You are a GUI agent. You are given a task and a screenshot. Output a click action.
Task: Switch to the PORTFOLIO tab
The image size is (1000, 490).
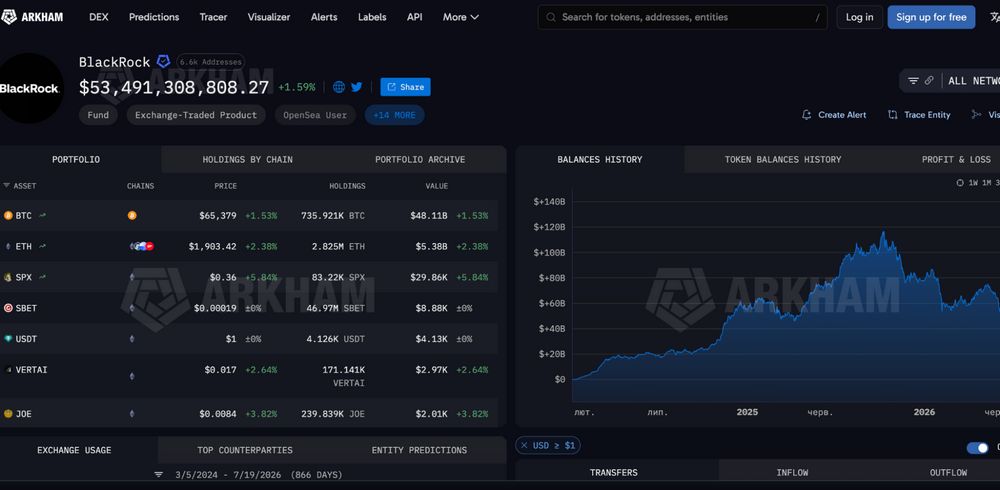pos(76,160)
